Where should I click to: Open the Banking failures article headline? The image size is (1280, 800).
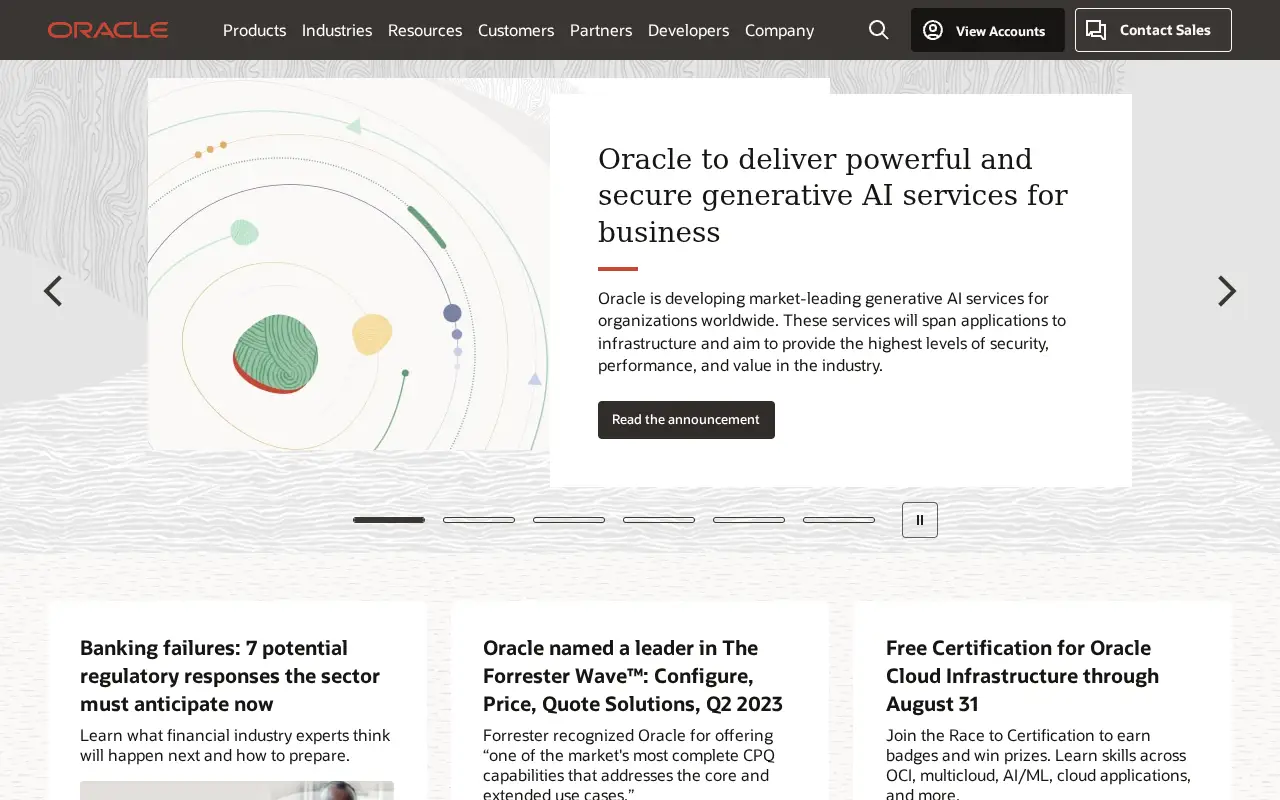230,676
